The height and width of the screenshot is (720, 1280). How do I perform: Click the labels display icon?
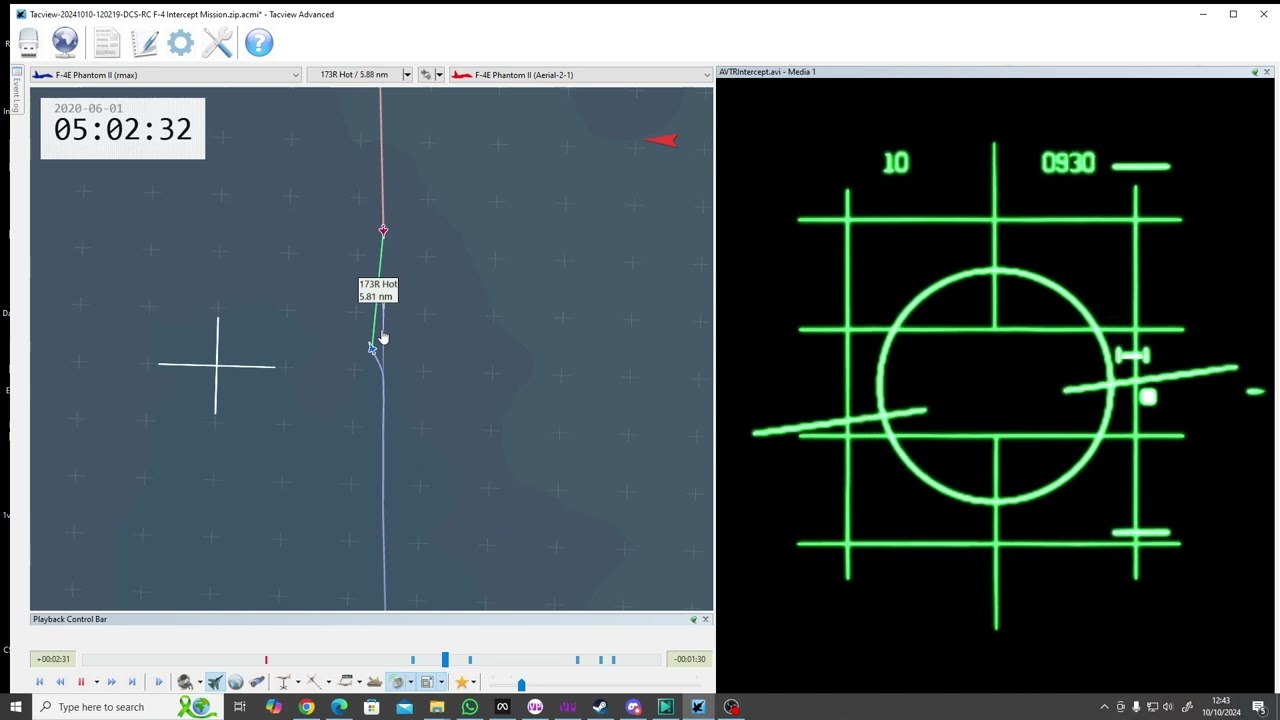(x=345, y=682)
